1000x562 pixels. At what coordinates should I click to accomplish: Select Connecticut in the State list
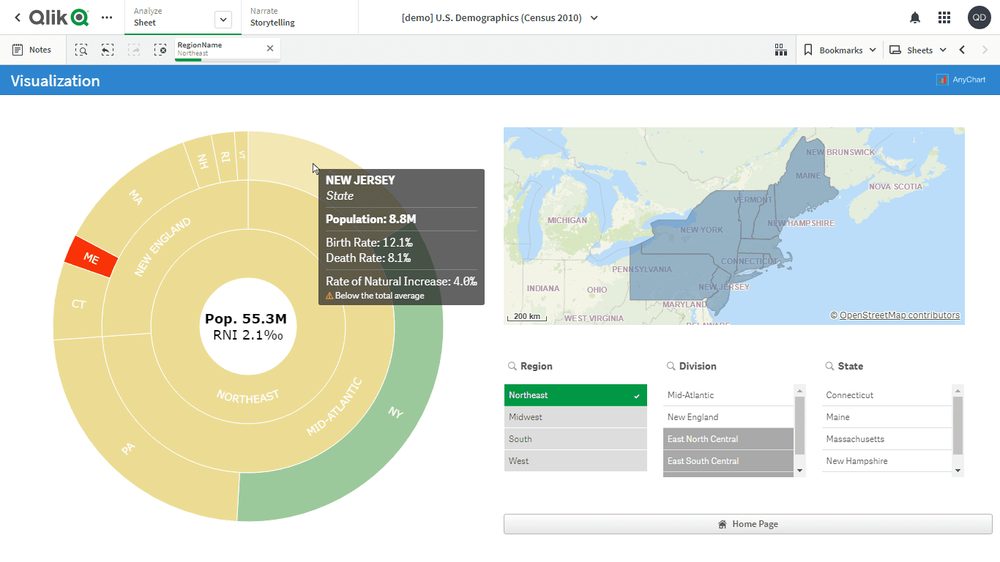(886, 395)
